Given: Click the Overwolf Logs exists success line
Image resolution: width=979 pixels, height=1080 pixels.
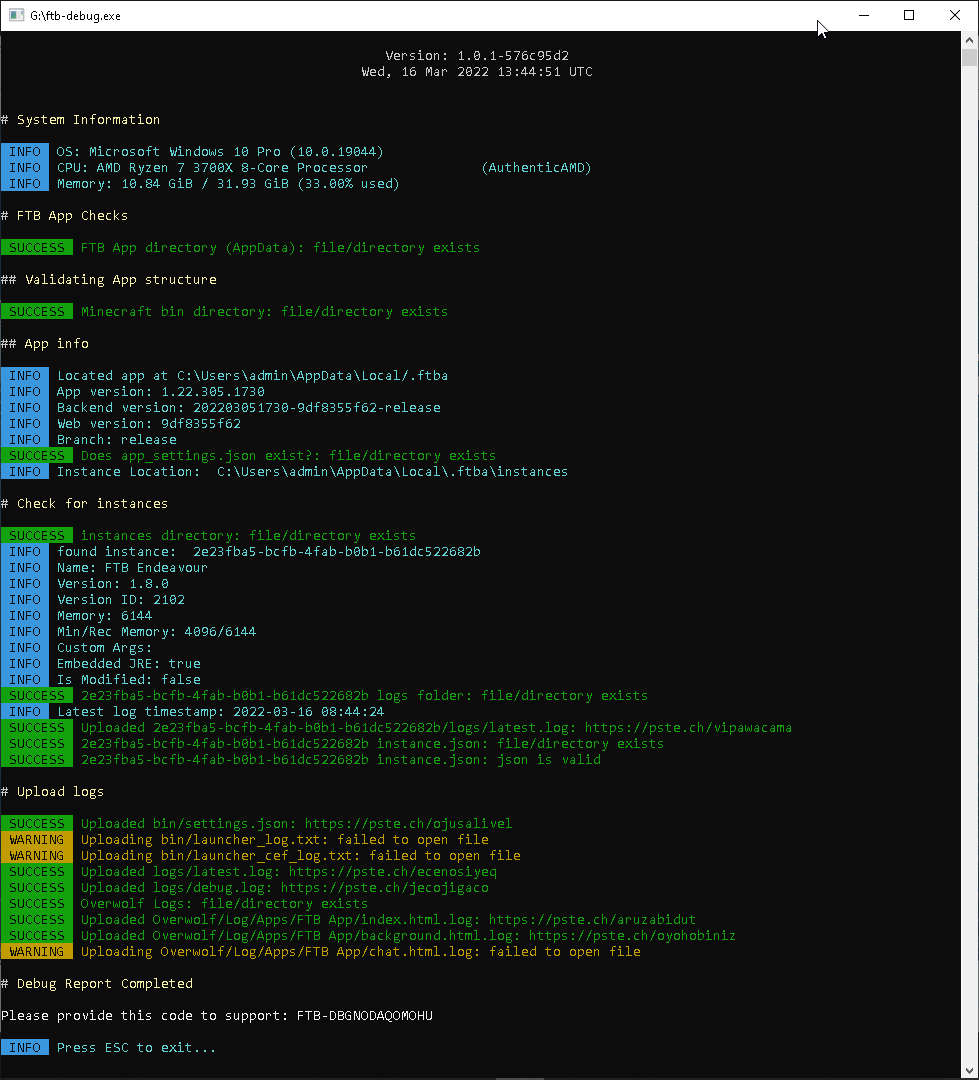Looking at the screenshot, I should point(185,903).
